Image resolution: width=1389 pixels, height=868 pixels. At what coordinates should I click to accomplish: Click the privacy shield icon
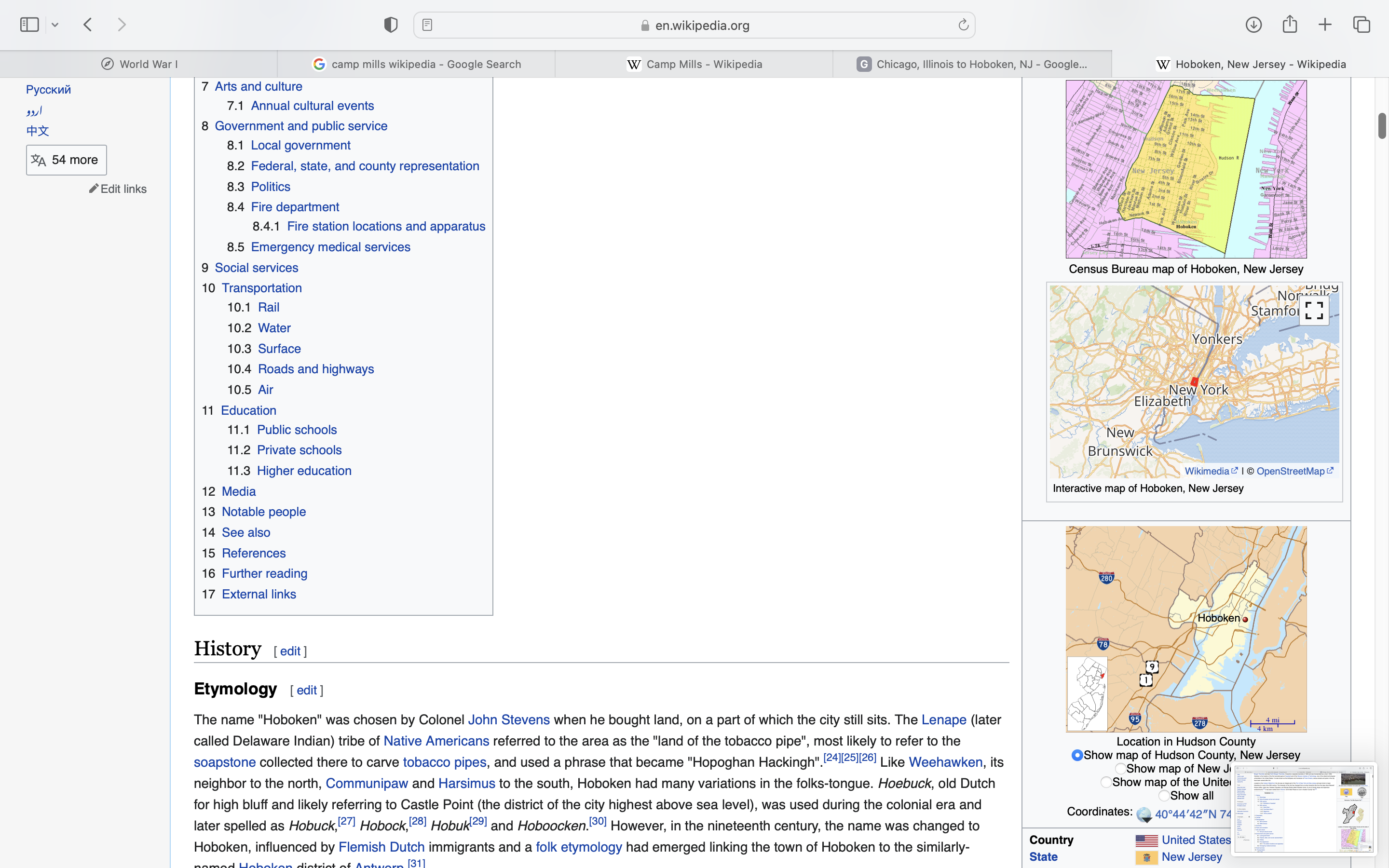tap(391, 25)
